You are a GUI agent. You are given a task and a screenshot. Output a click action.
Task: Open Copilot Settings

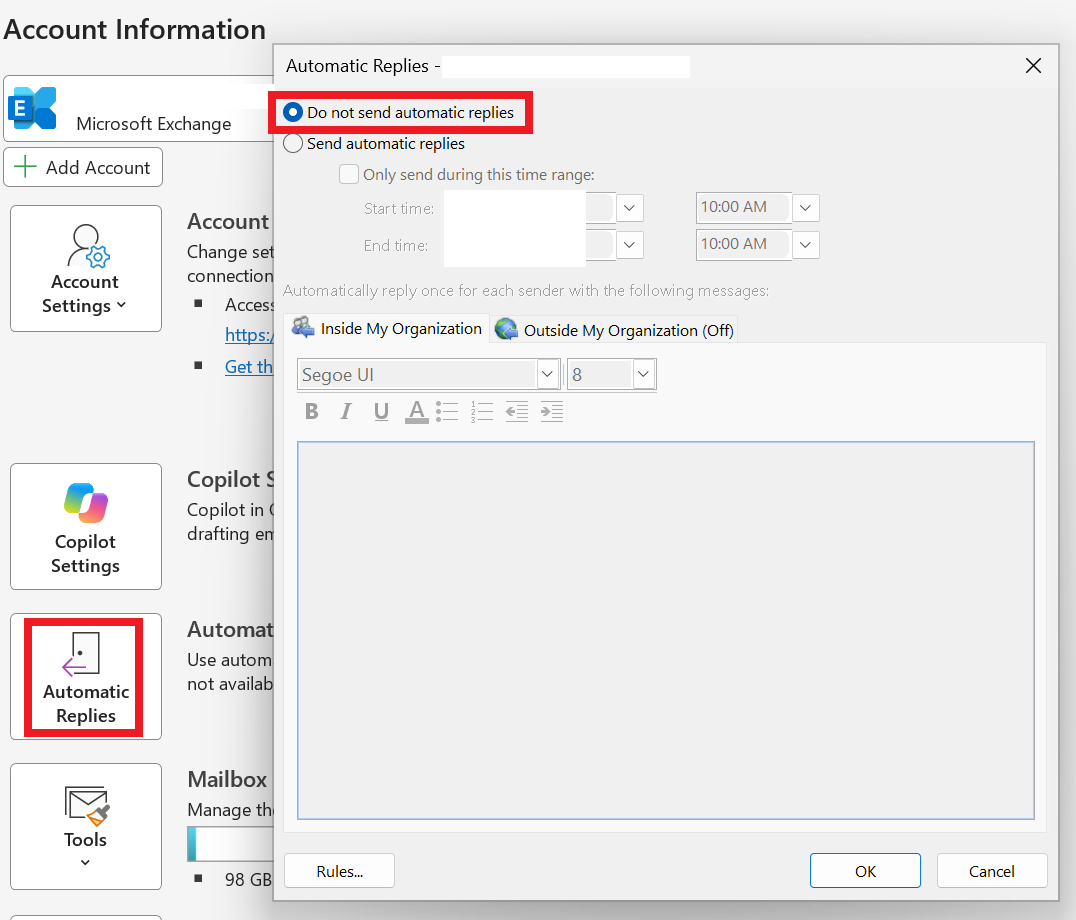86,526
